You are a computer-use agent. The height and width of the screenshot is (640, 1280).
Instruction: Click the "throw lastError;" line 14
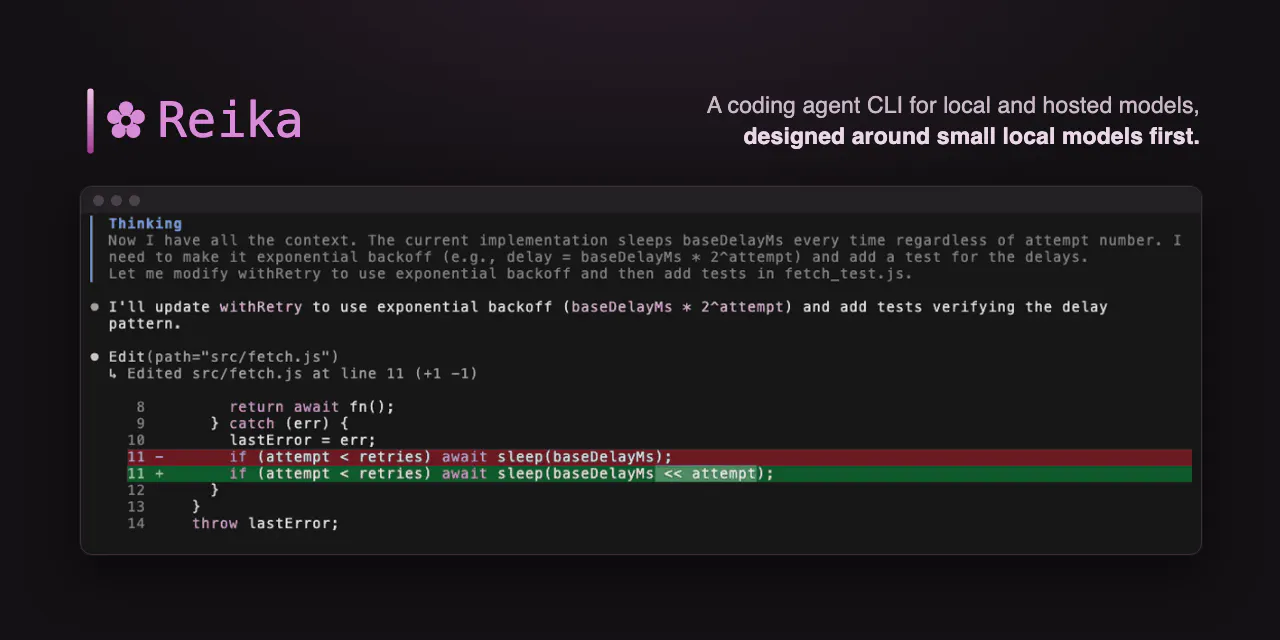(x=265, y=523)
